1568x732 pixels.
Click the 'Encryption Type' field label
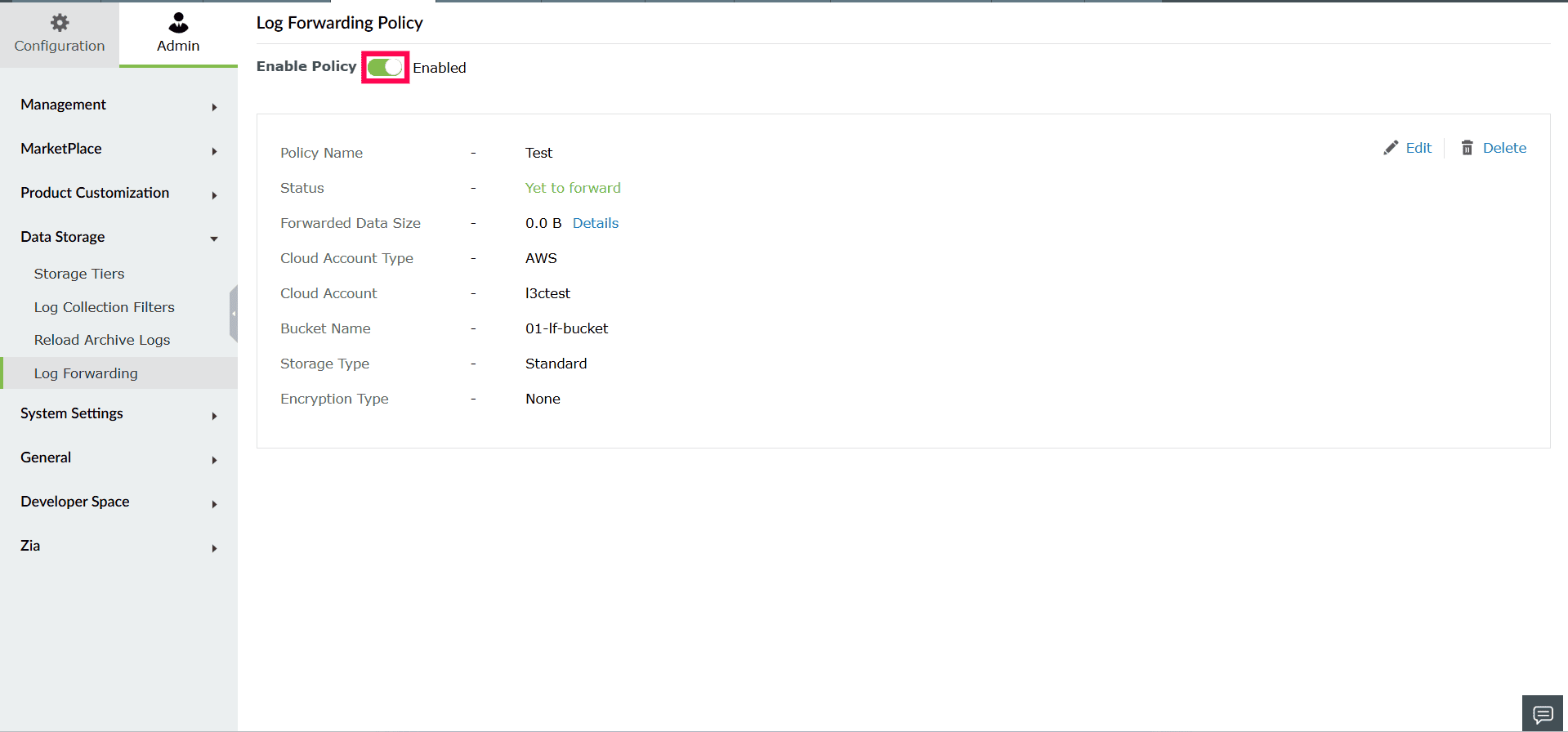coord(334,399)
